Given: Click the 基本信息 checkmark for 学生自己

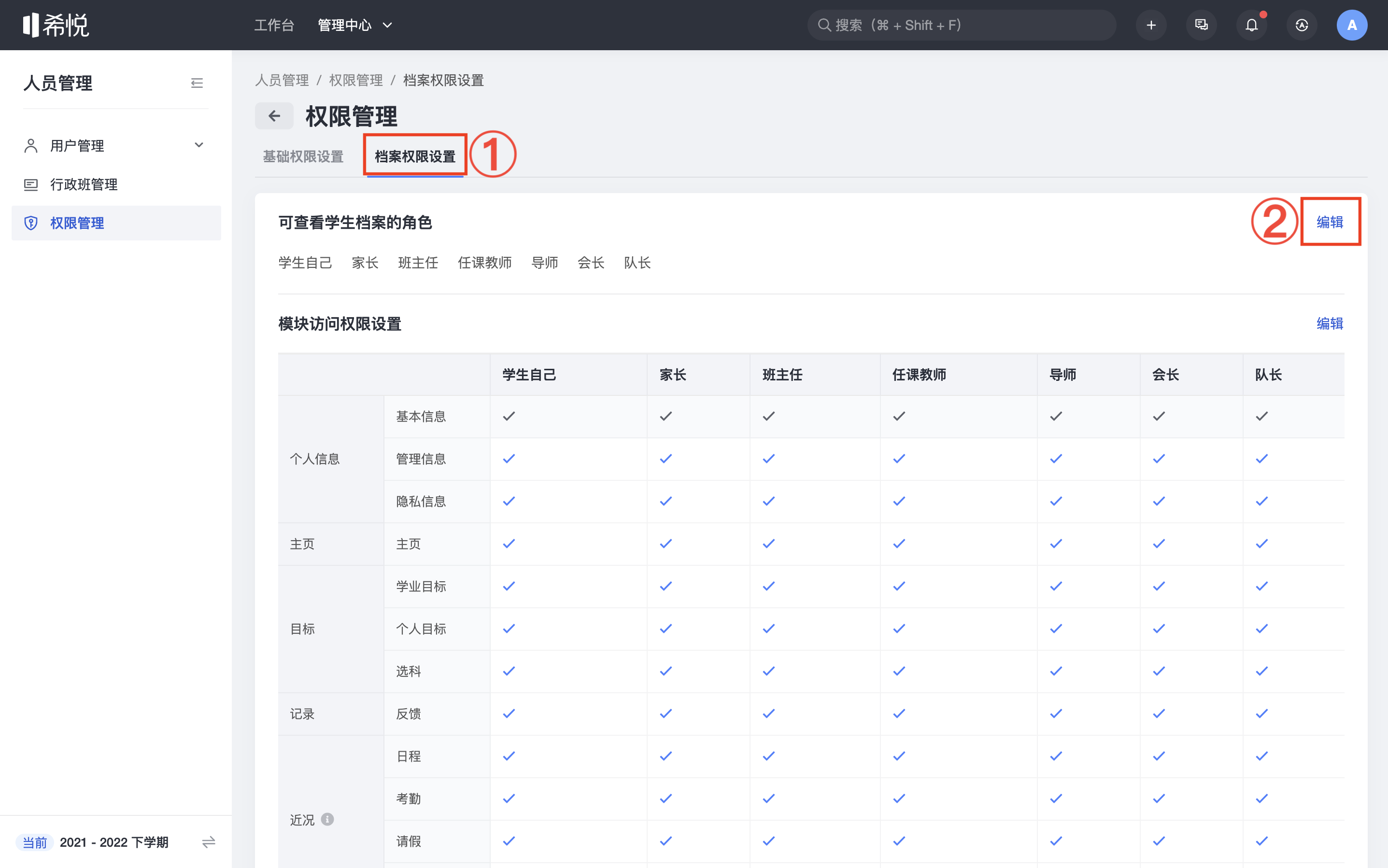Looking at the screenshot, I should [x=509, y=416].
